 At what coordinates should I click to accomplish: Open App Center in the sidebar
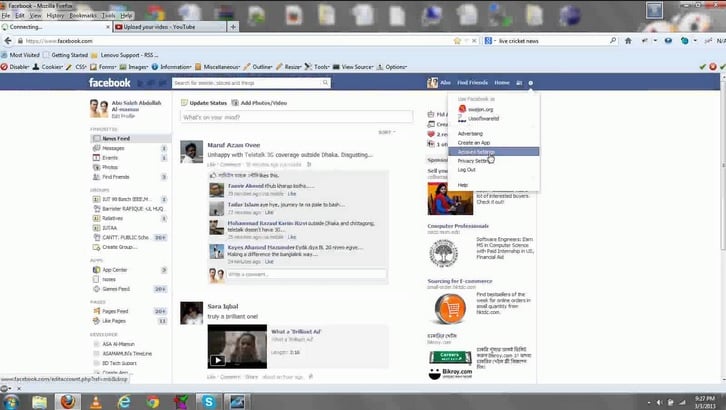coord(114,270)
